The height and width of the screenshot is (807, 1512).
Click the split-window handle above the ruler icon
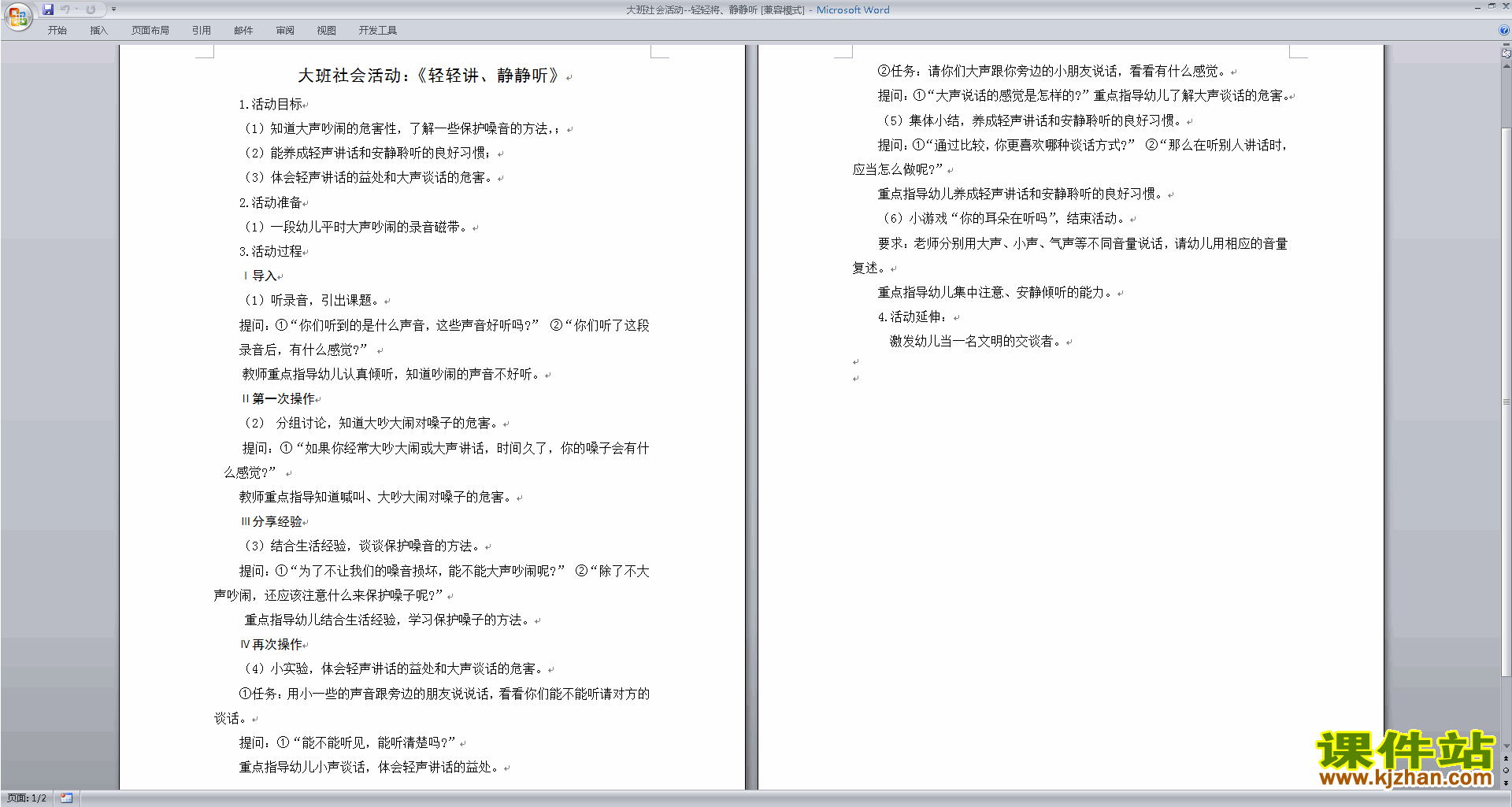click(1506, 45)
